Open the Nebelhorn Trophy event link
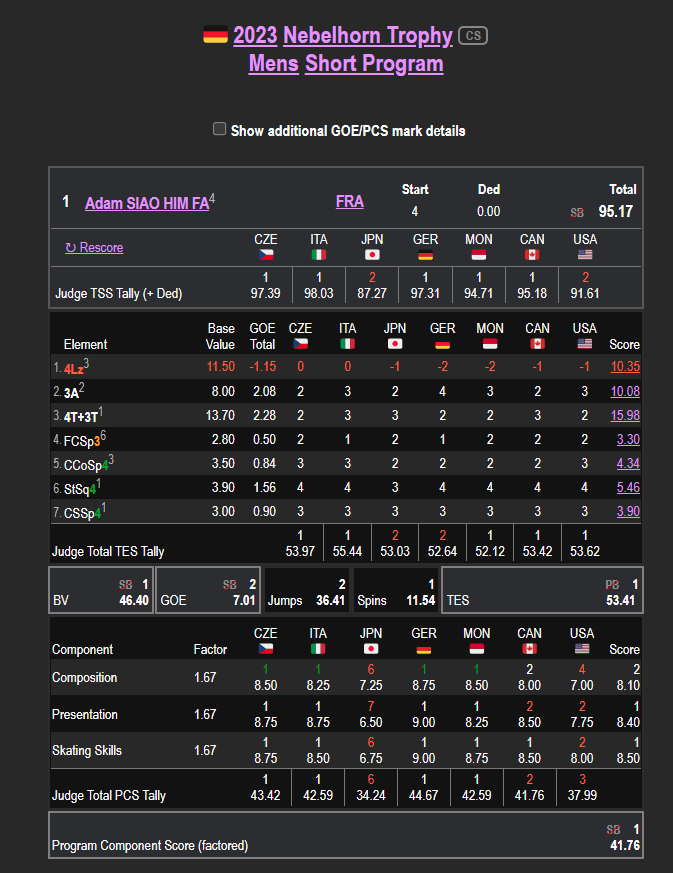 [368, 36]
